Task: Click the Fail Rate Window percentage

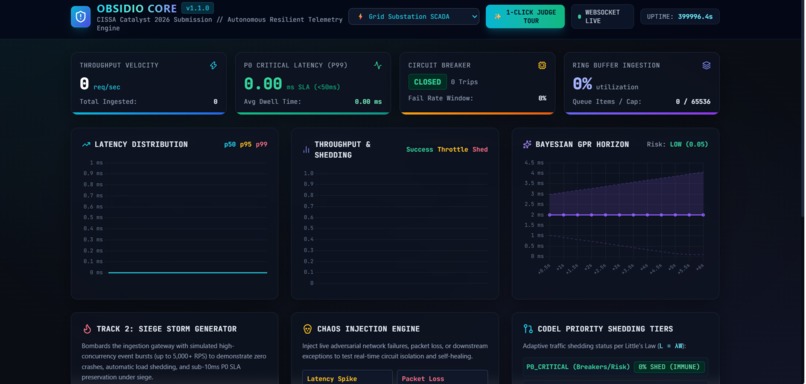Action: 542,98
